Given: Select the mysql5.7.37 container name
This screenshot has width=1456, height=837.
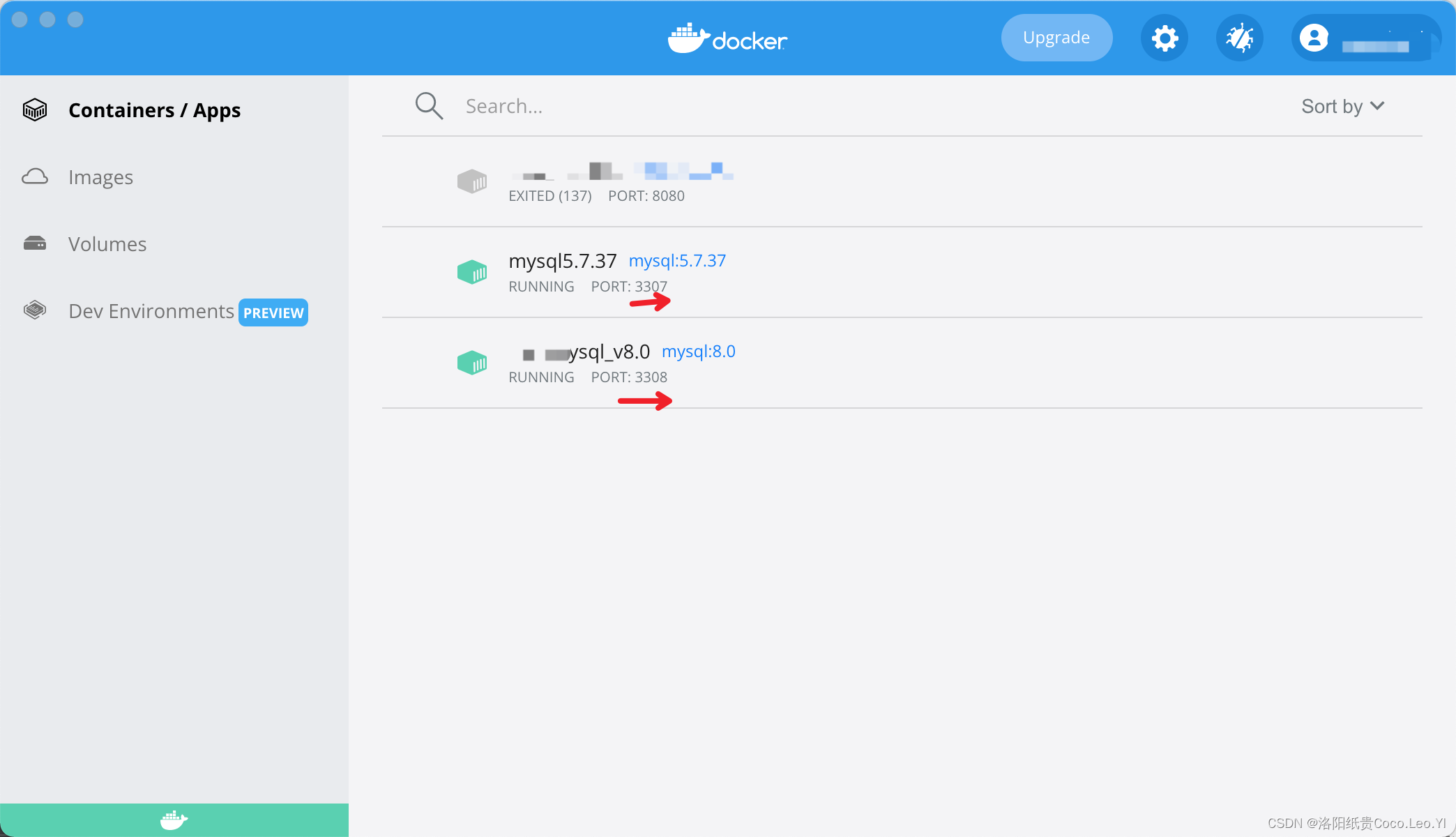Looking at the screenshot, I should tap(563, 262).
